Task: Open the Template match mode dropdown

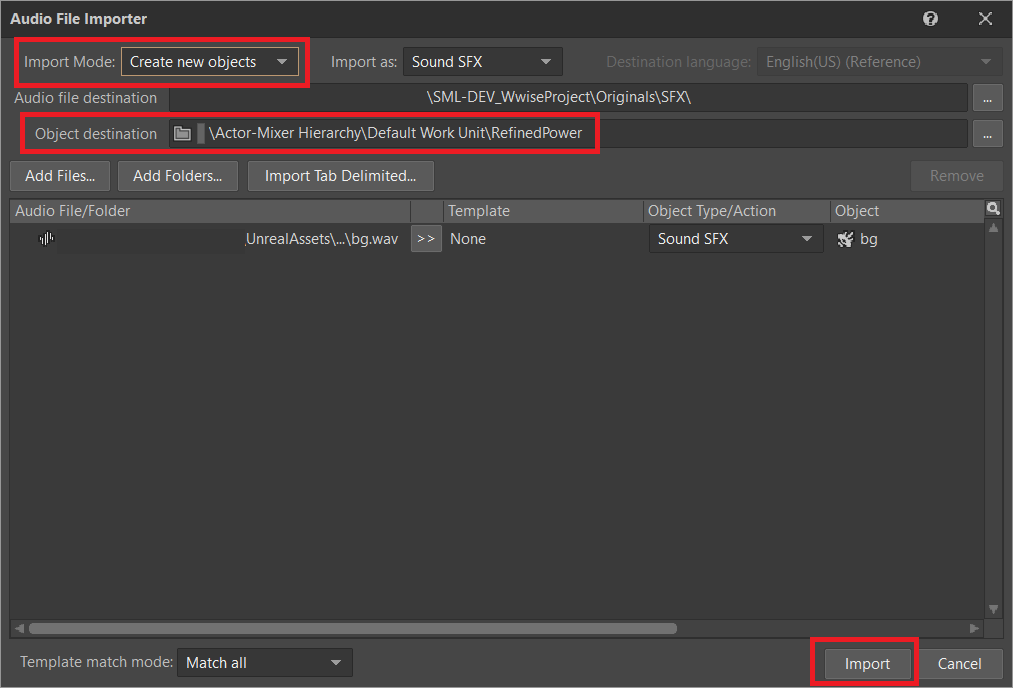Action: click(265, 663)
